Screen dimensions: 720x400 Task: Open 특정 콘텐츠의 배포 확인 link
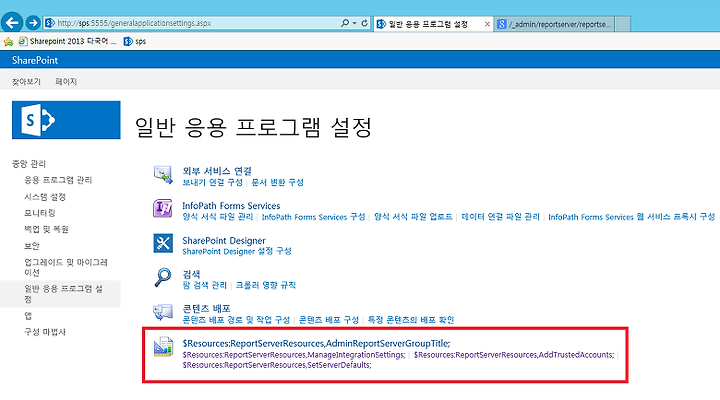(411, 320)
